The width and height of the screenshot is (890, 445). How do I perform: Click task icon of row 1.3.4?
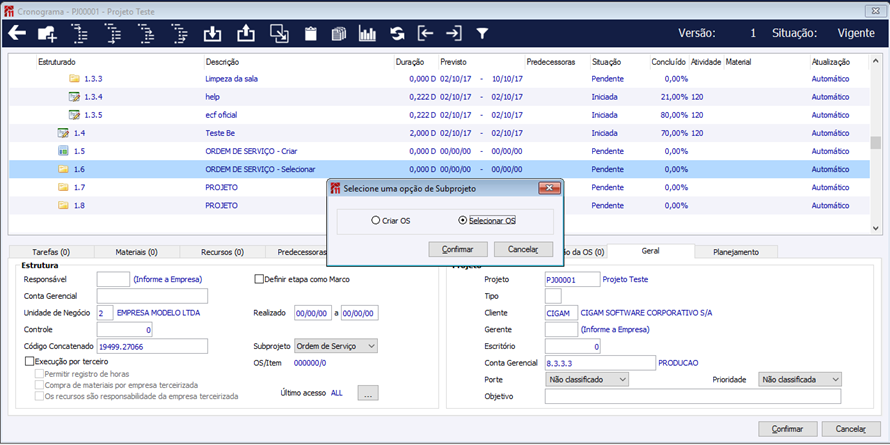point(74,97)
